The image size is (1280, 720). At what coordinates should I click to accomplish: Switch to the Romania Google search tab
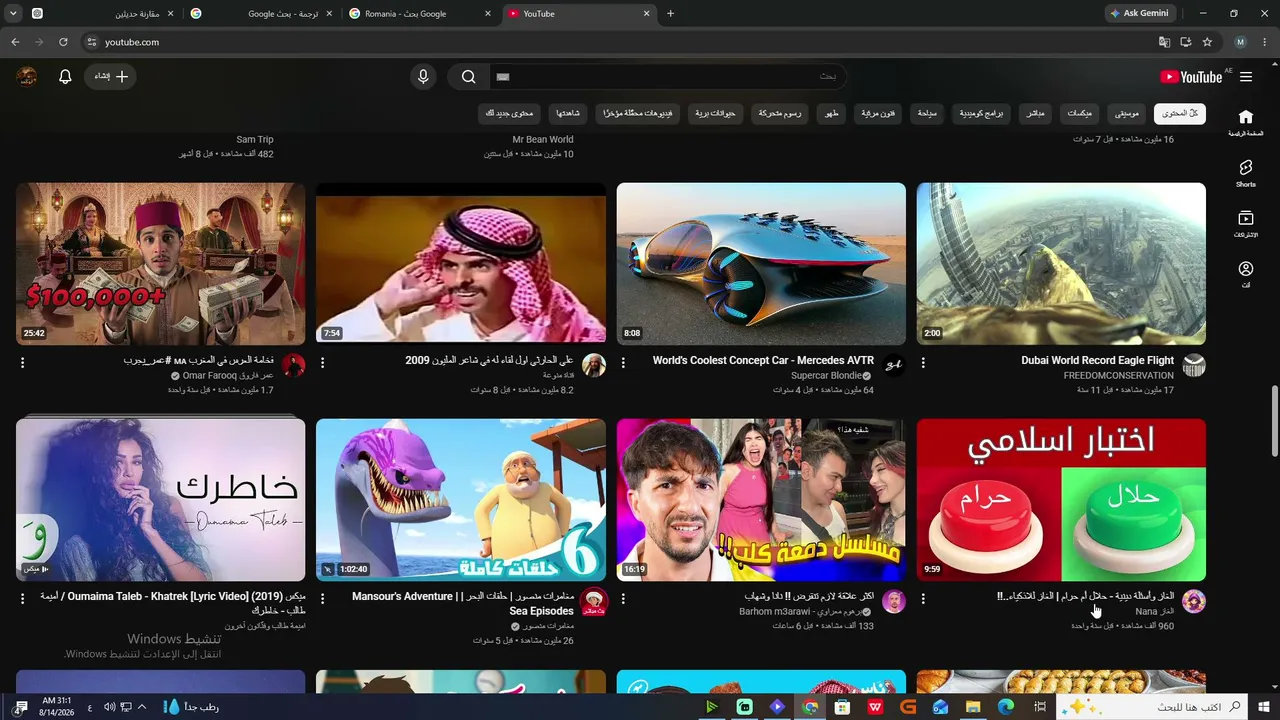point(420,14)
